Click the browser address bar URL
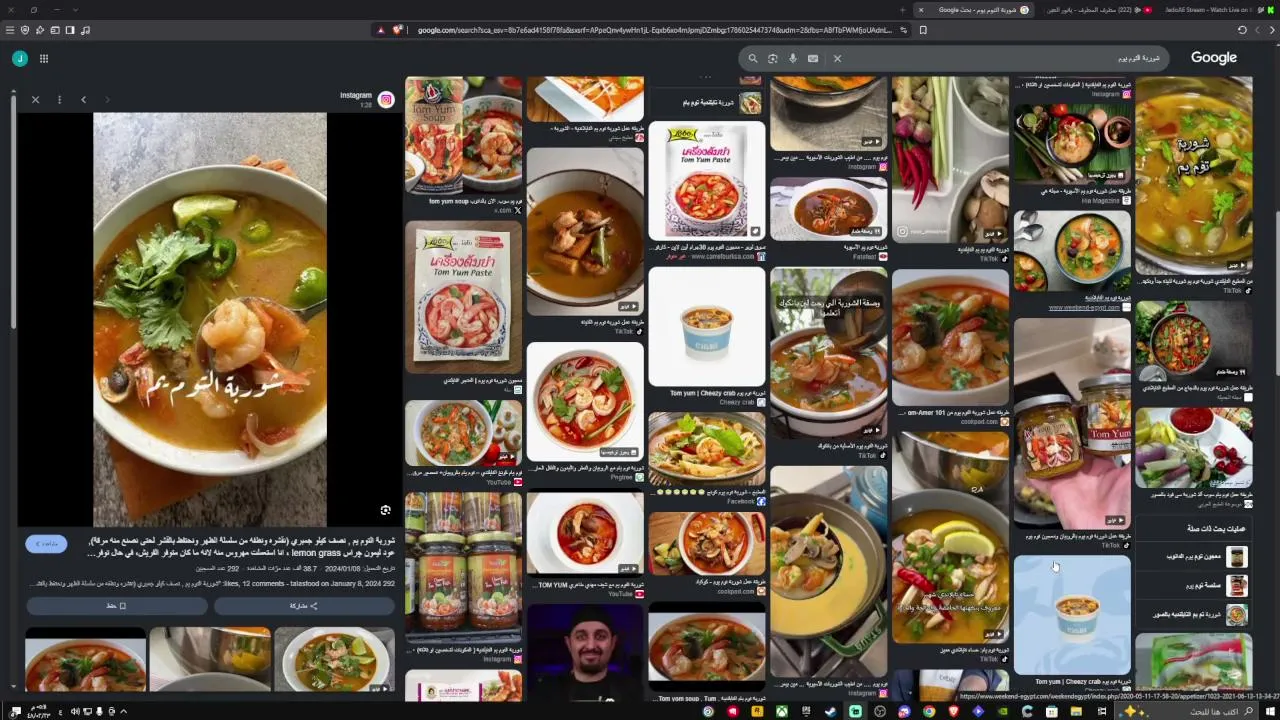Screen dimensions: 1280x720 [654, 30]
